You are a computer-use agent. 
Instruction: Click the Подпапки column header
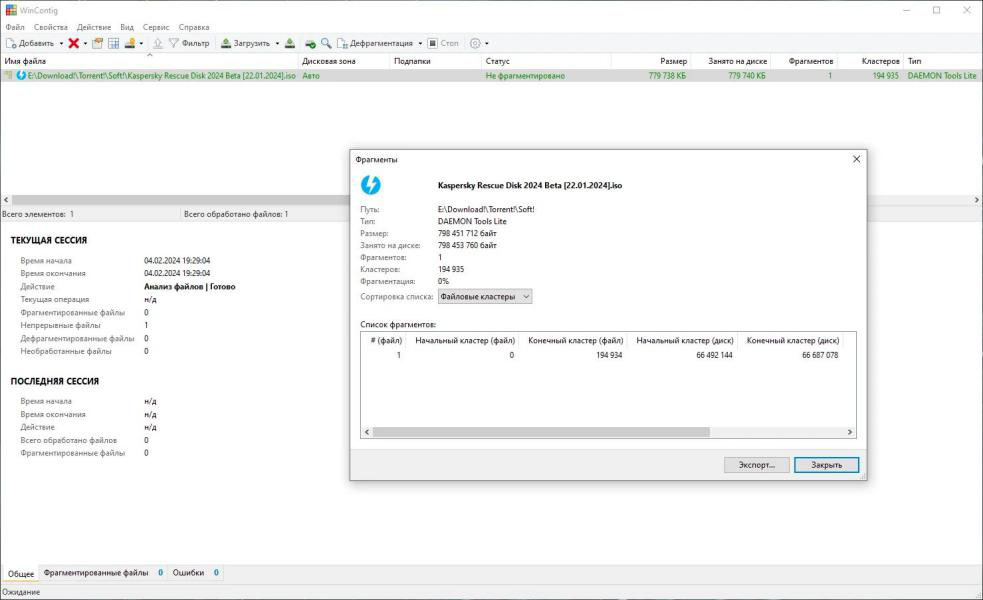436,61
